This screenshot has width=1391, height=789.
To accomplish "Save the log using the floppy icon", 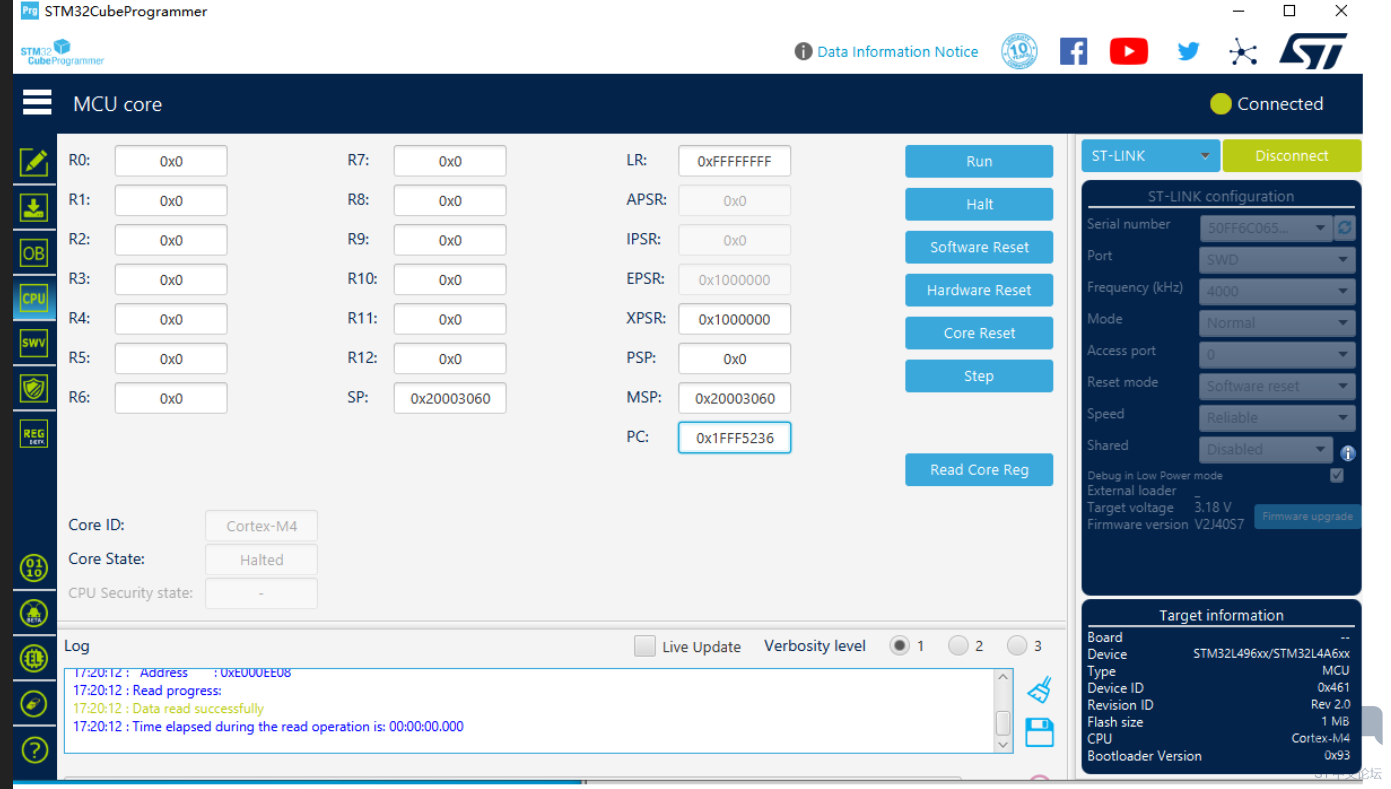I will 1040,732.
